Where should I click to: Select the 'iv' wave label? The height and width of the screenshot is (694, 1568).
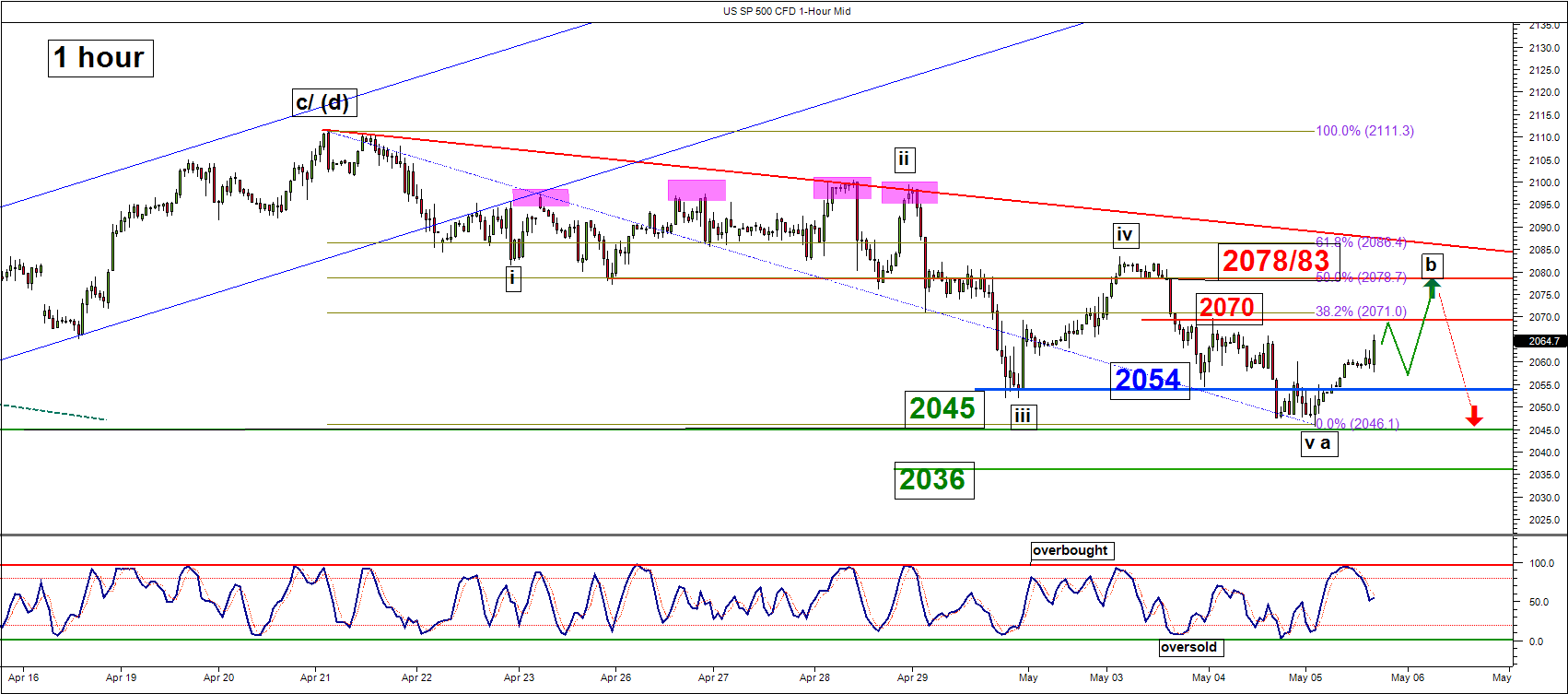pyautogui.click(x=1125, y=235)
